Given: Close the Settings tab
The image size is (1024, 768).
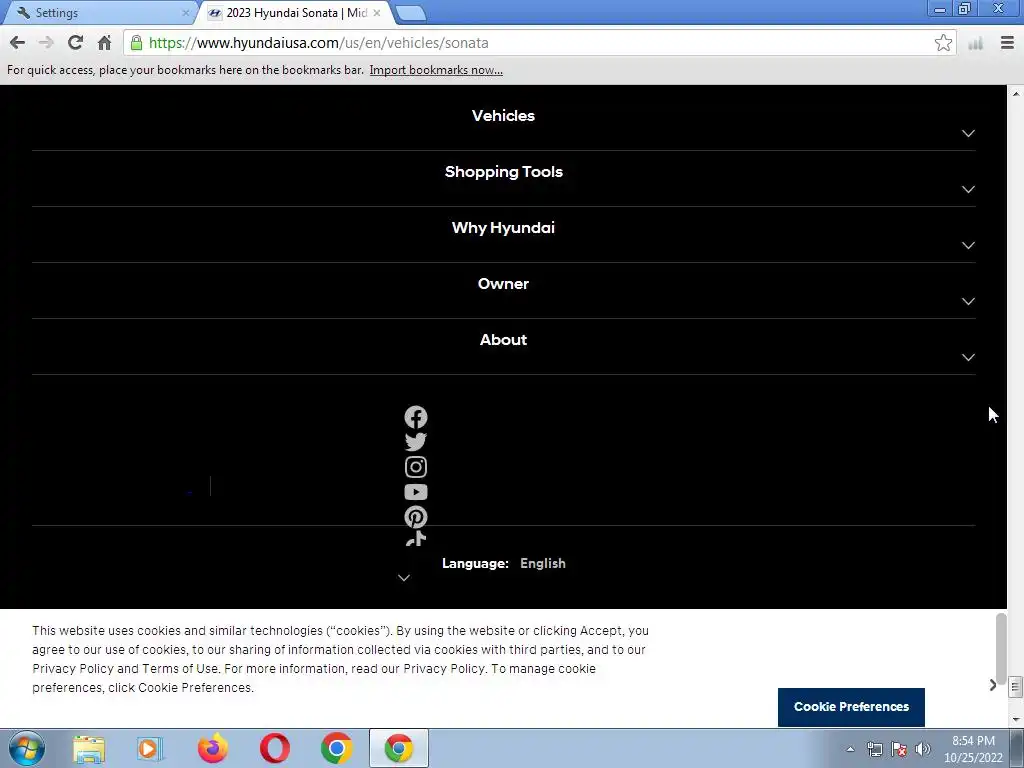Looking at the screenshot, I should tap(185, 12).
